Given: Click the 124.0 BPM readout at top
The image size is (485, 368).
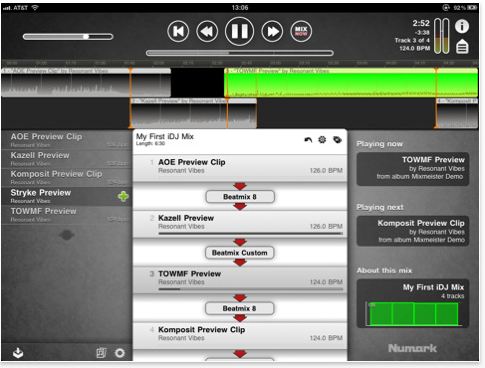Looking at the screenshot, I should (x=415, y=48).
